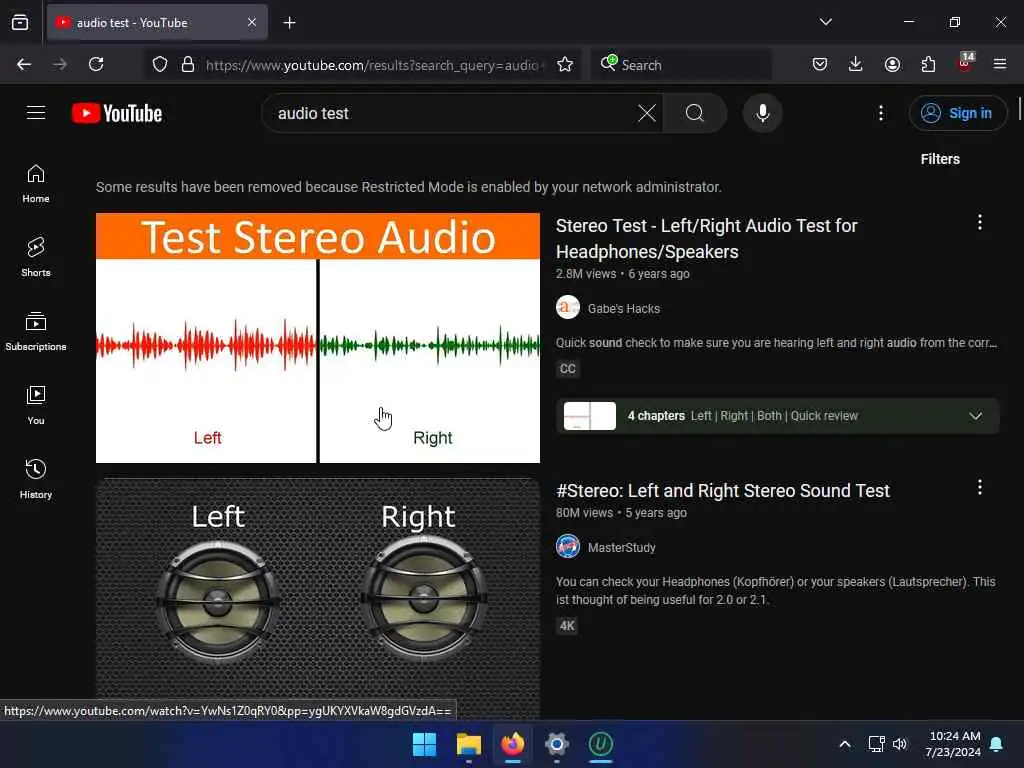
Task: Open the Extensions puzzle icon
Action: tap(928, 64)
